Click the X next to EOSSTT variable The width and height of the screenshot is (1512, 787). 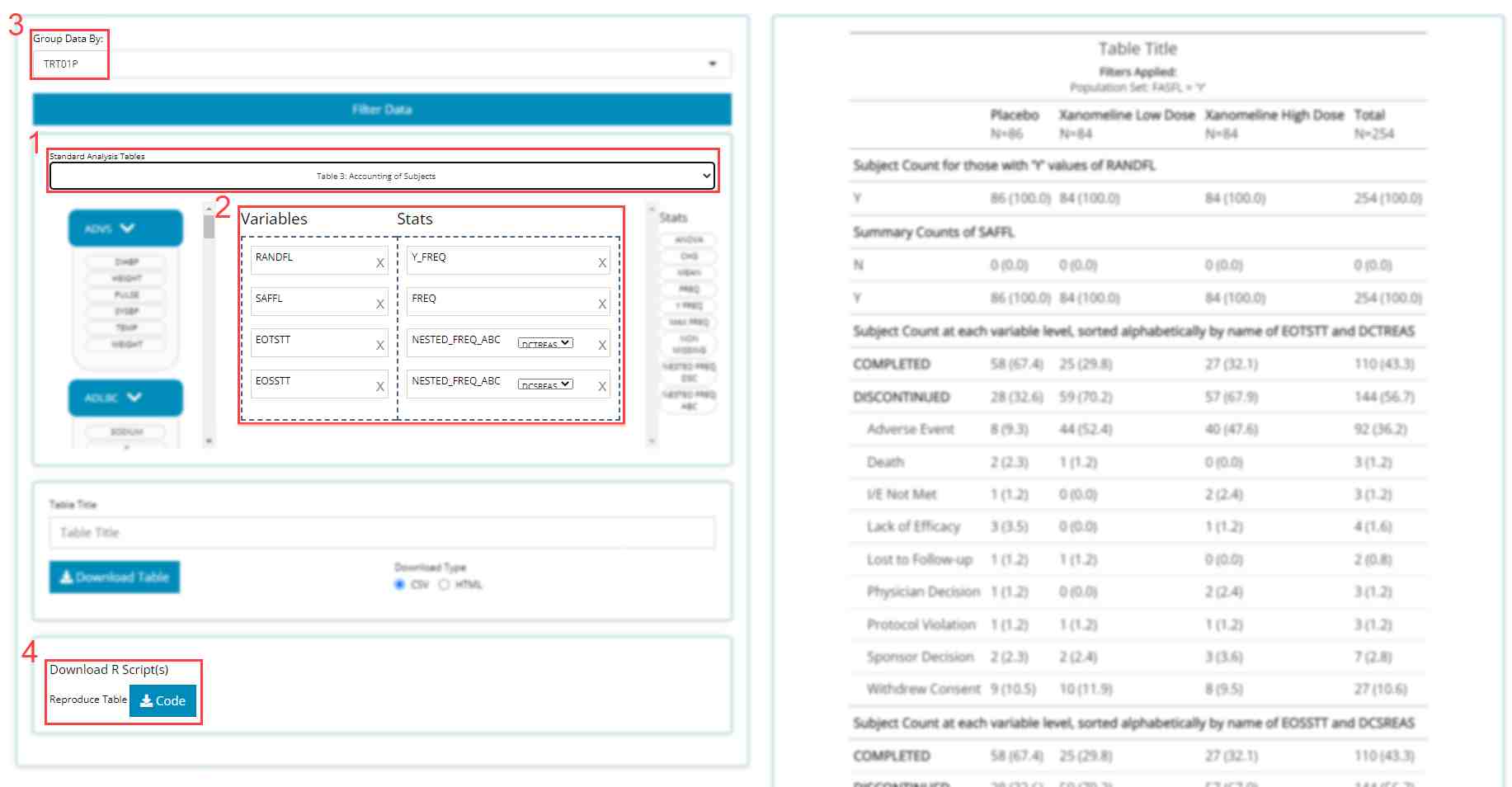pos(380,387)
